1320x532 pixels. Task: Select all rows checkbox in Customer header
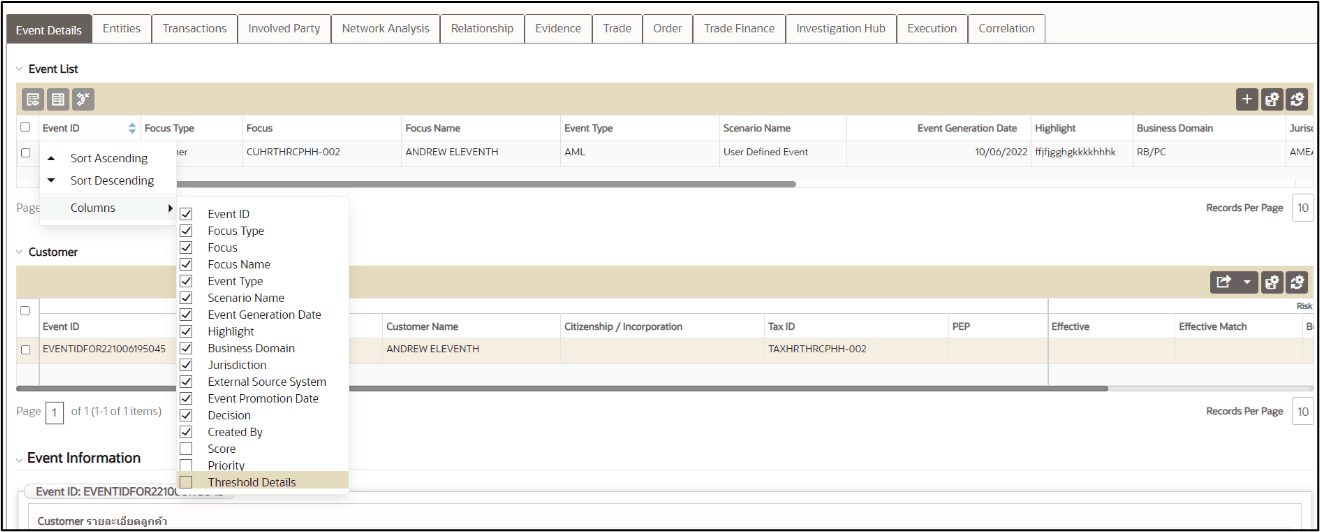[x=25, y=310]
